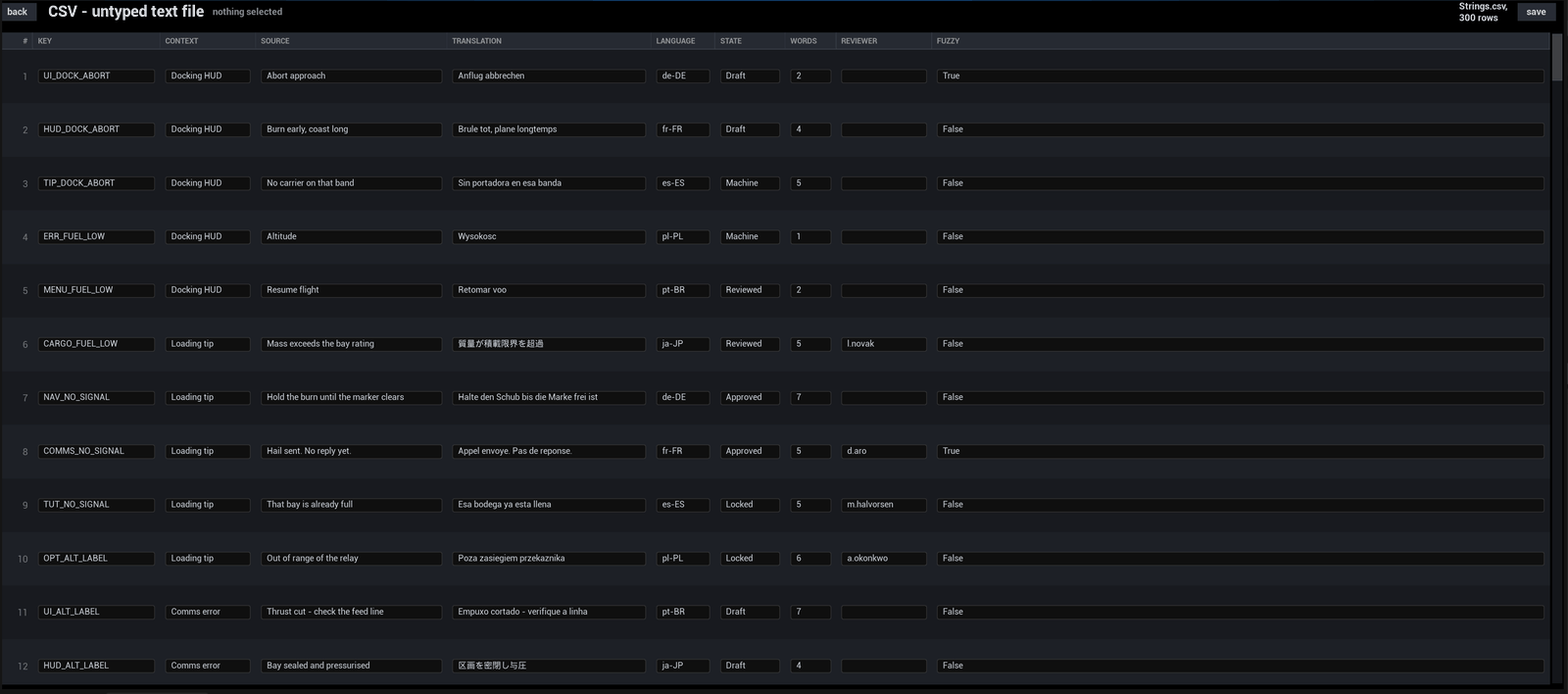Image resolution: width=1568 pixels, height=694 pixels.
Task: Click the vertical scrollbar thumb of the table
Action: coord(1557,59)
